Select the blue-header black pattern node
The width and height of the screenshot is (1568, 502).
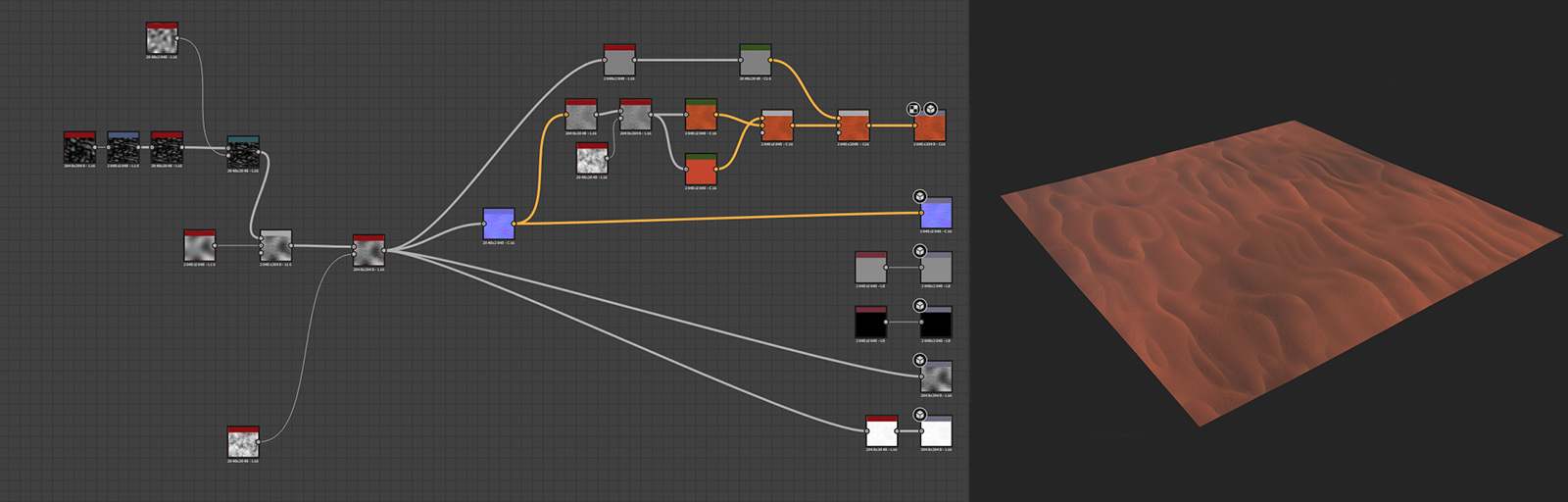122,147
